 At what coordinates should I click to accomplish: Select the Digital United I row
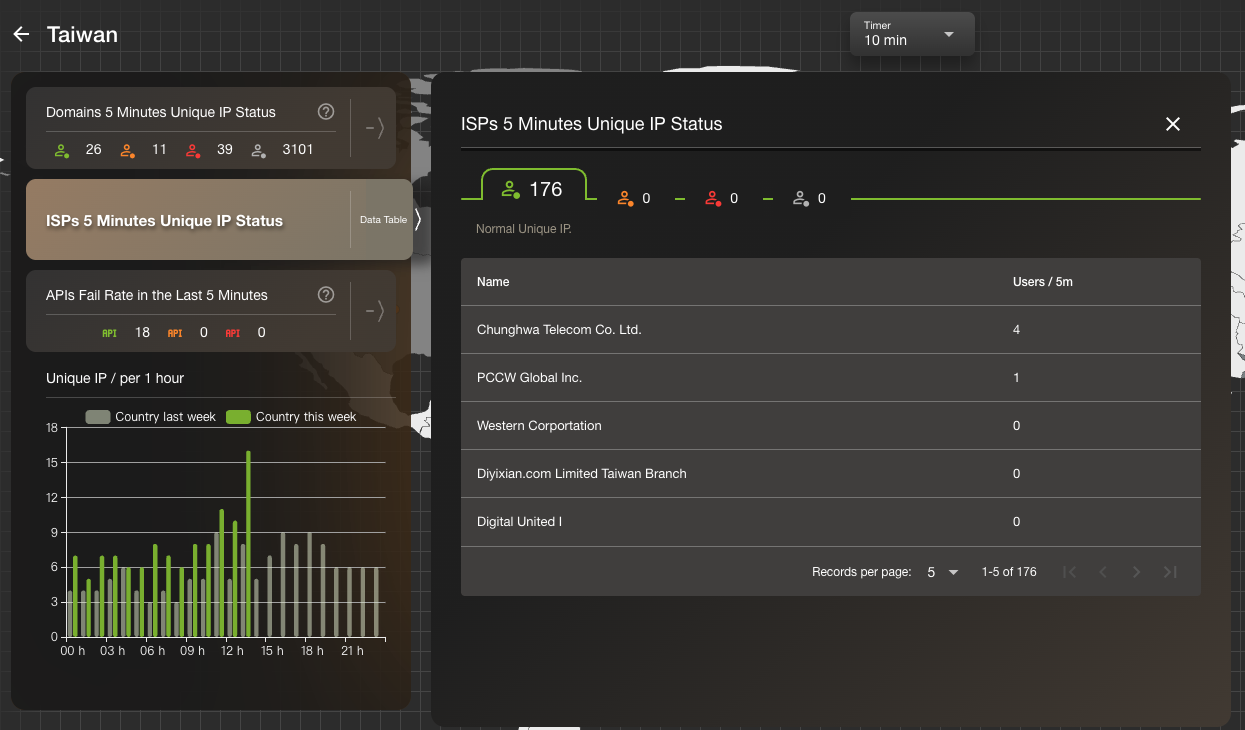[x=831, y=522]
